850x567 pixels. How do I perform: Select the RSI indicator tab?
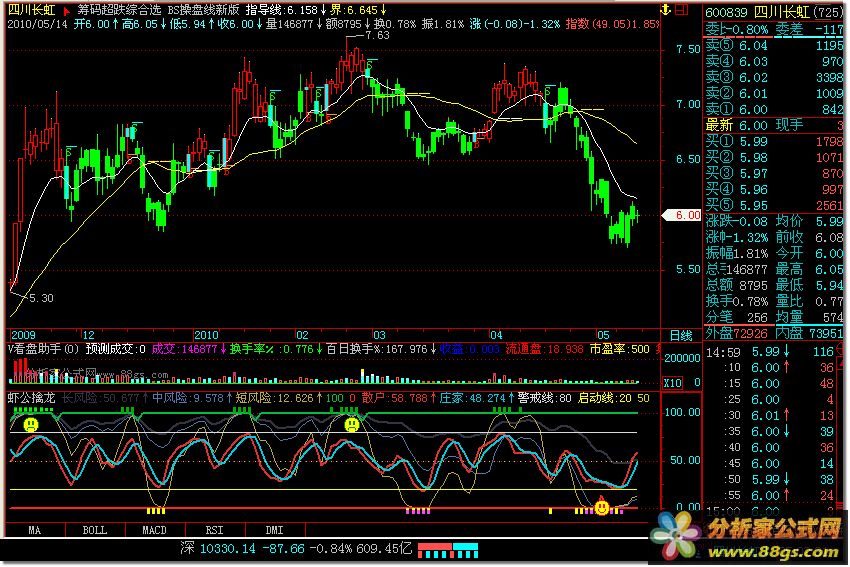(x=214, y=528)
